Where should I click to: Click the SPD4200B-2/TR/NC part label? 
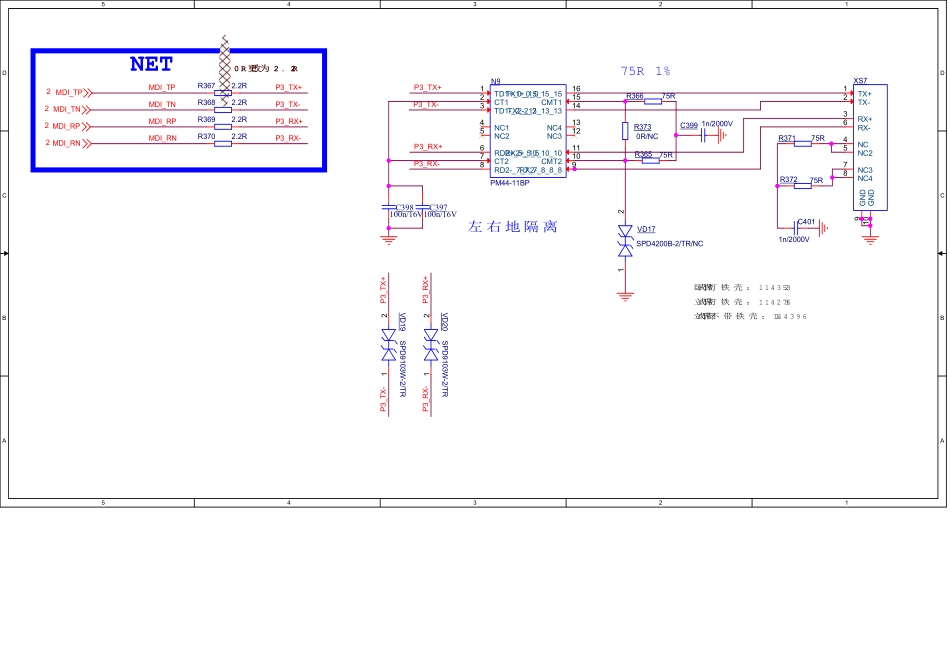coord(670,243)
